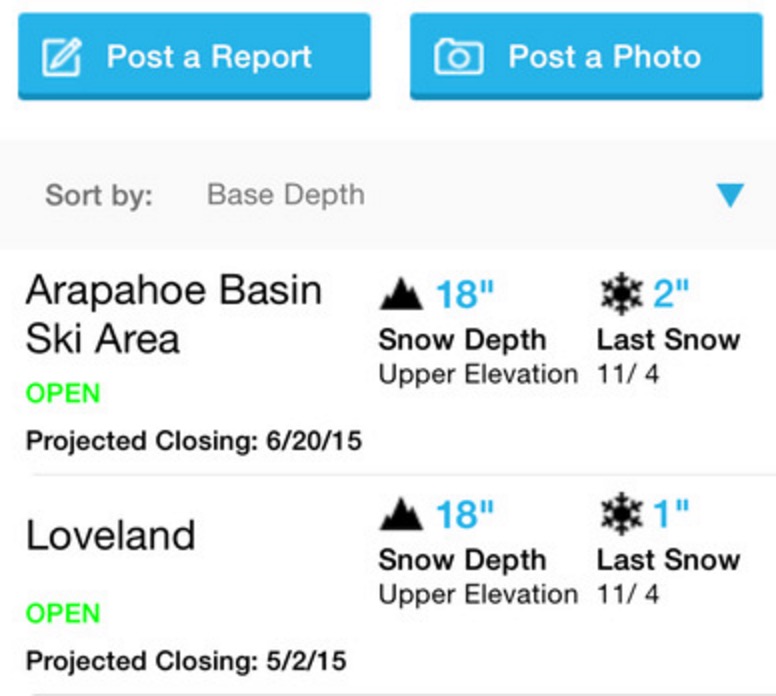Tap Arapahoe Basin's OPEN status
Viewport: 776px width, 696px height.
[63, 393]
